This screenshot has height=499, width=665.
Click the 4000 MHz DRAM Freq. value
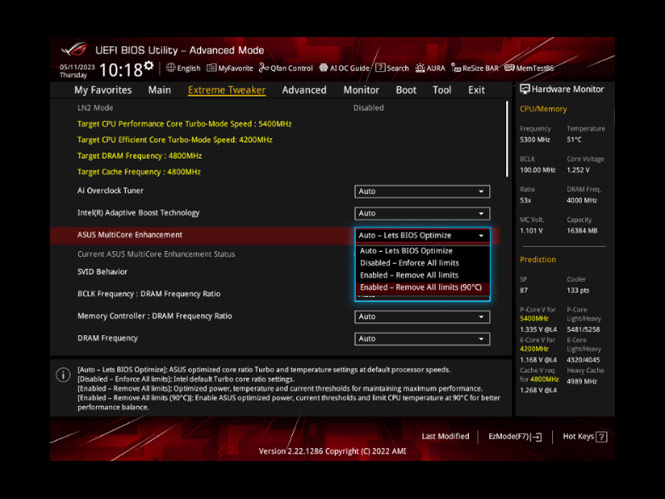pyautogui.click(x=581, y=200)
